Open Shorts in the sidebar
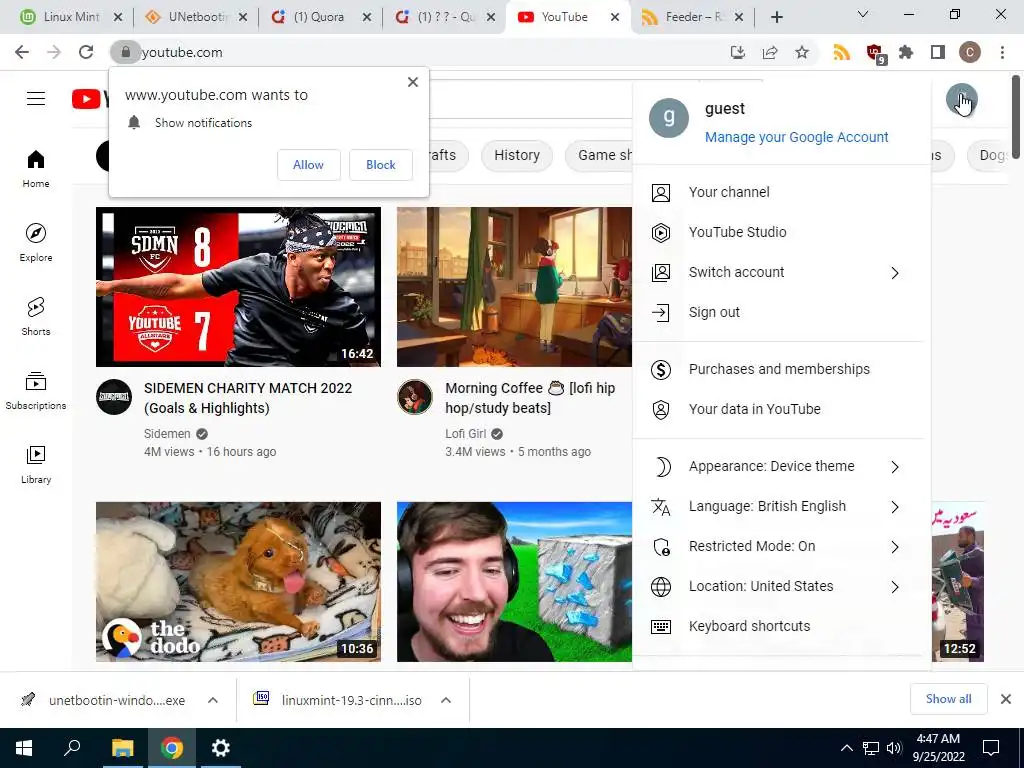Image resolution: width=1024 pixels, height=768 pixels. 36,316
